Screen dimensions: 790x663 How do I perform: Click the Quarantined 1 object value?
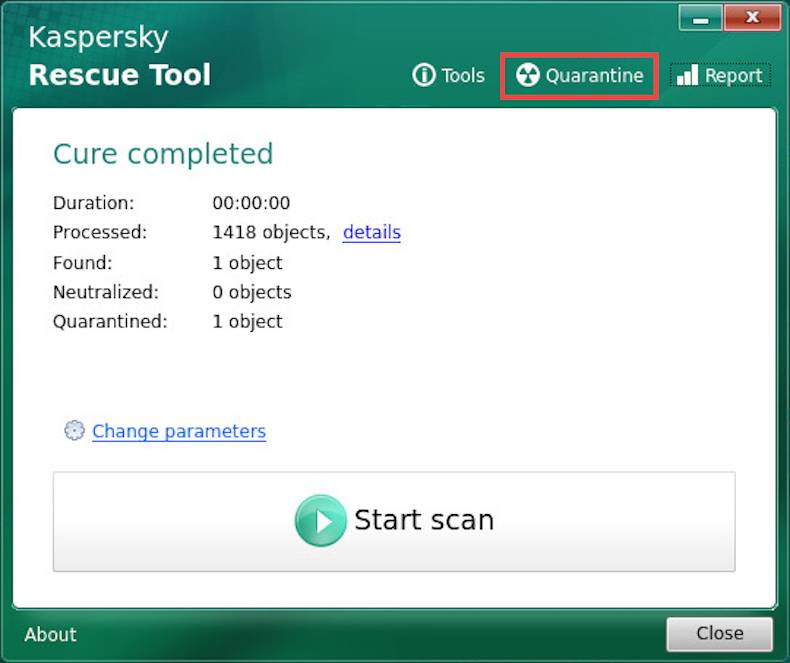pos(247,322)
